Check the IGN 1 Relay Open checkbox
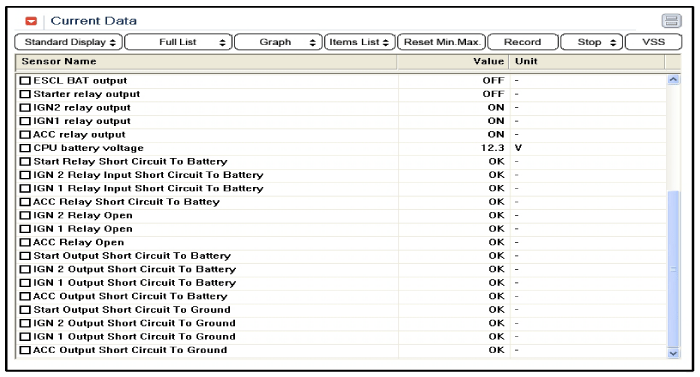The width and height of the screenshot is (700, 377). point(25,229)
